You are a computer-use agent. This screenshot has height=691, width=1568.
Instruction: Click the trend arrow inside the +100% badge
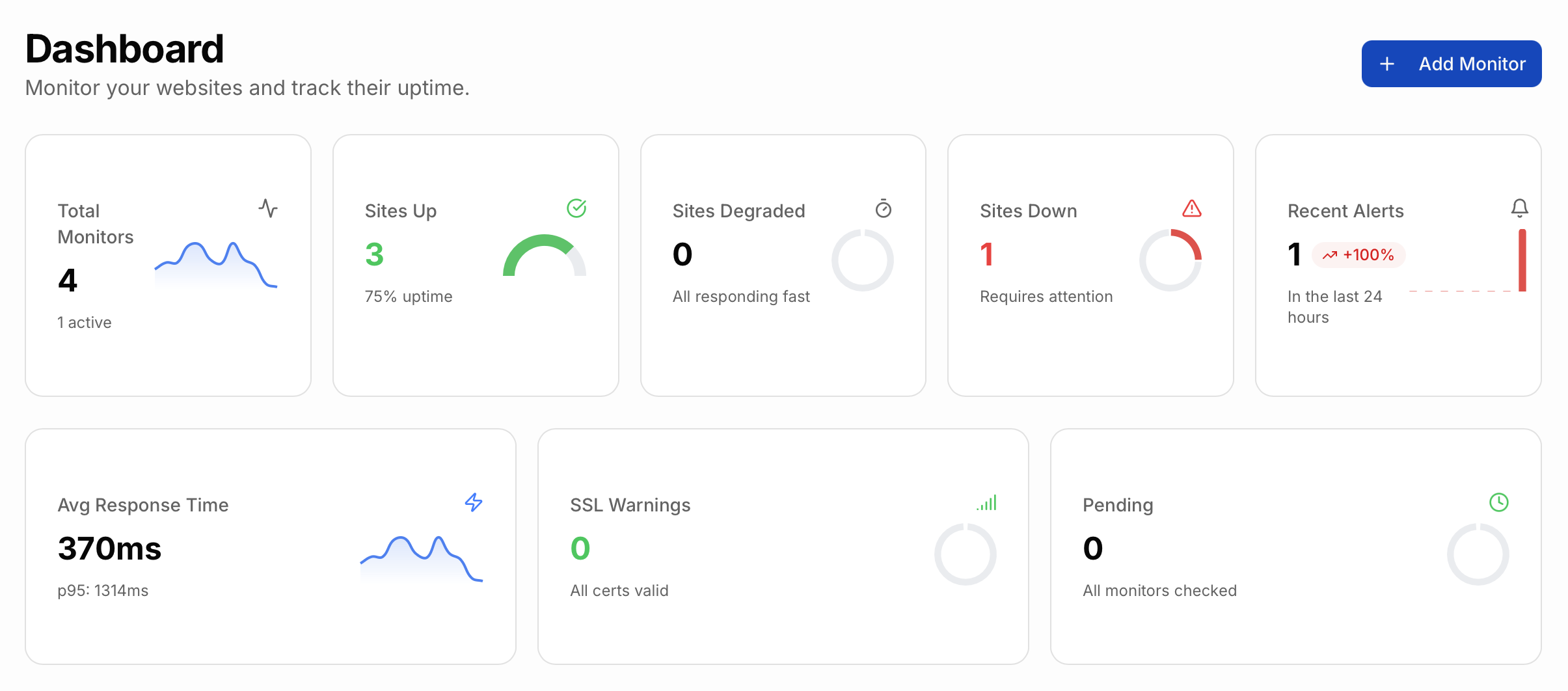point(1328,255)
